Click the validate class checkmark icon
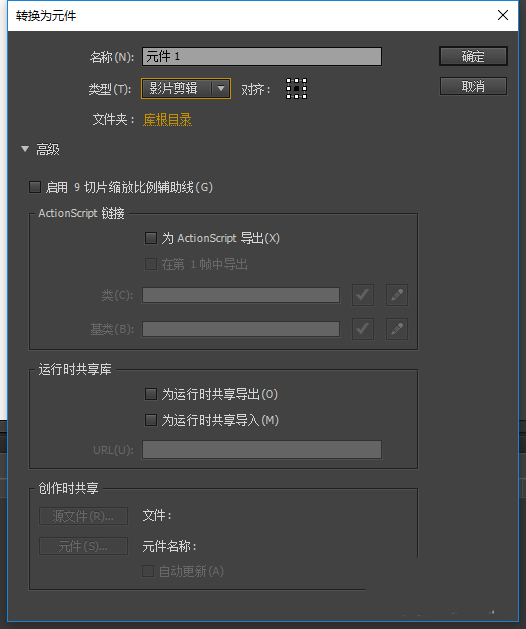 [x=363, y=295]
